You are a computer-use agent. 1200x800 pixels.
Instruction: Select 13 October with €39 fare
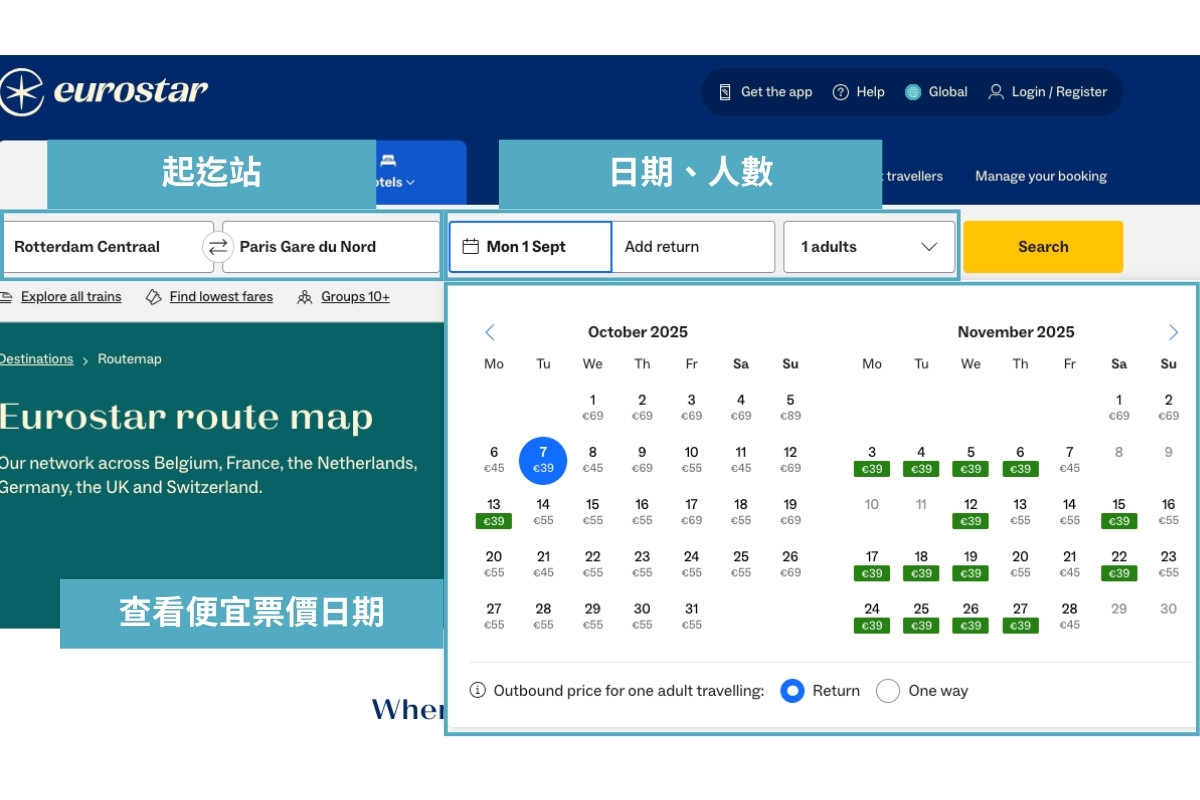pos(494,513)
